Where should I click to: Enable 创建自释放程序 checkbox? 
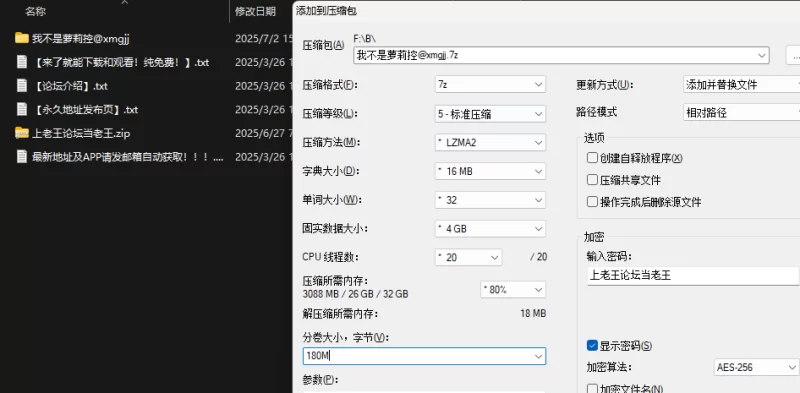click(592, 158)
